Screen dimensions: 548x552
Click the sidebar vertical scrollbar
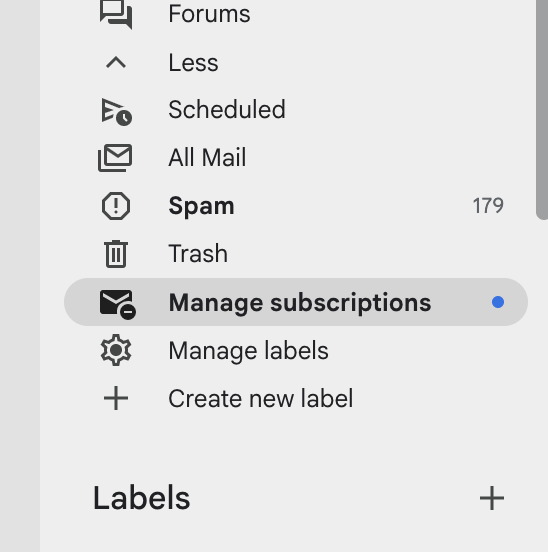(x=542, y=109)
